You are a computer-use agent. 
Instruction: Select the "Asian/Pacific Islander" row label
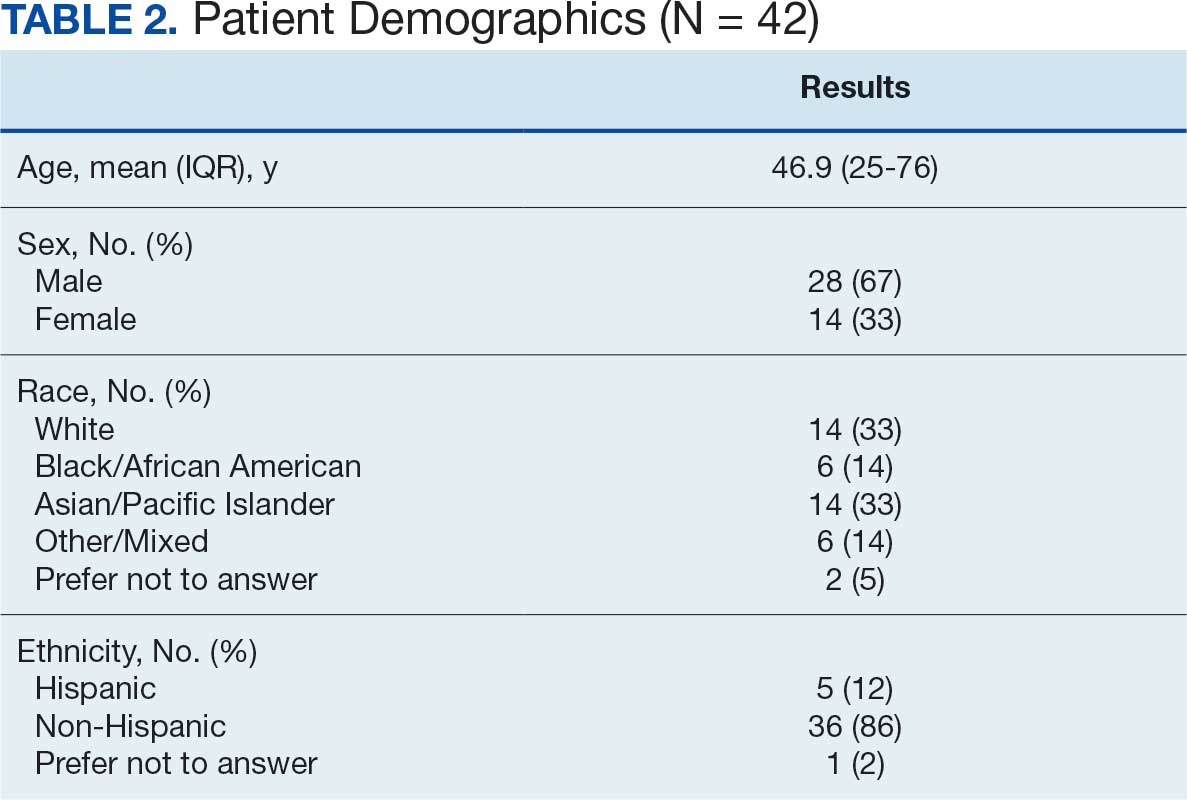click(x=185, y=503)
